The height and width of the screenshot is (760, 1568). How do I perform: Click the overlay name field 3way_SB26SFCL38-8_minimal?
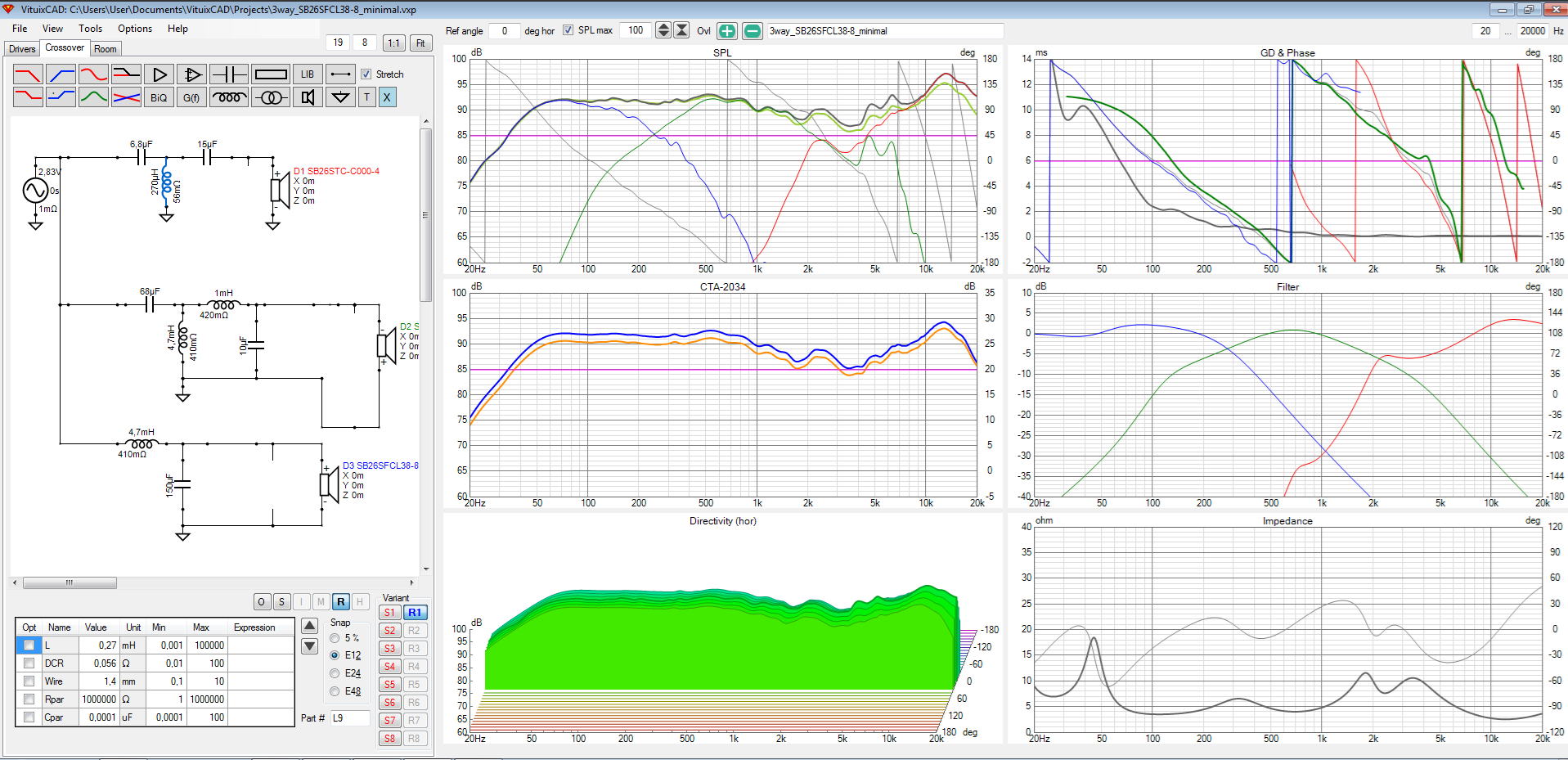(x=885, y=31)
